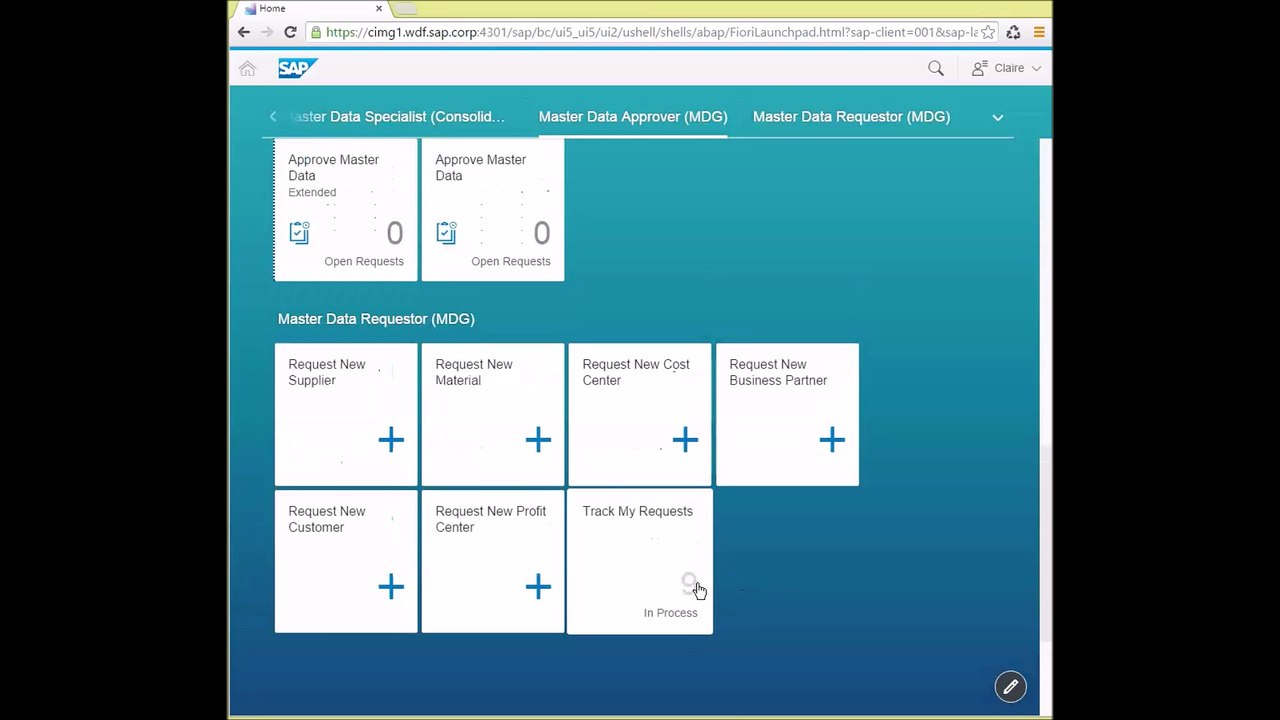The image size is (1280, 720).
Task: Open Track My Requests tile
Action: coord(640,562)
